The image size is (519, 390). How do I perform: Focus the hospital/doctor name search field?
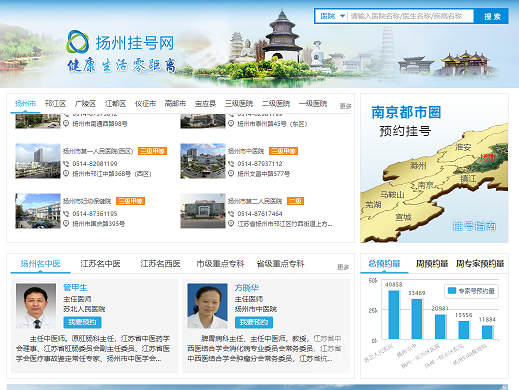click(x=411, y=16)
